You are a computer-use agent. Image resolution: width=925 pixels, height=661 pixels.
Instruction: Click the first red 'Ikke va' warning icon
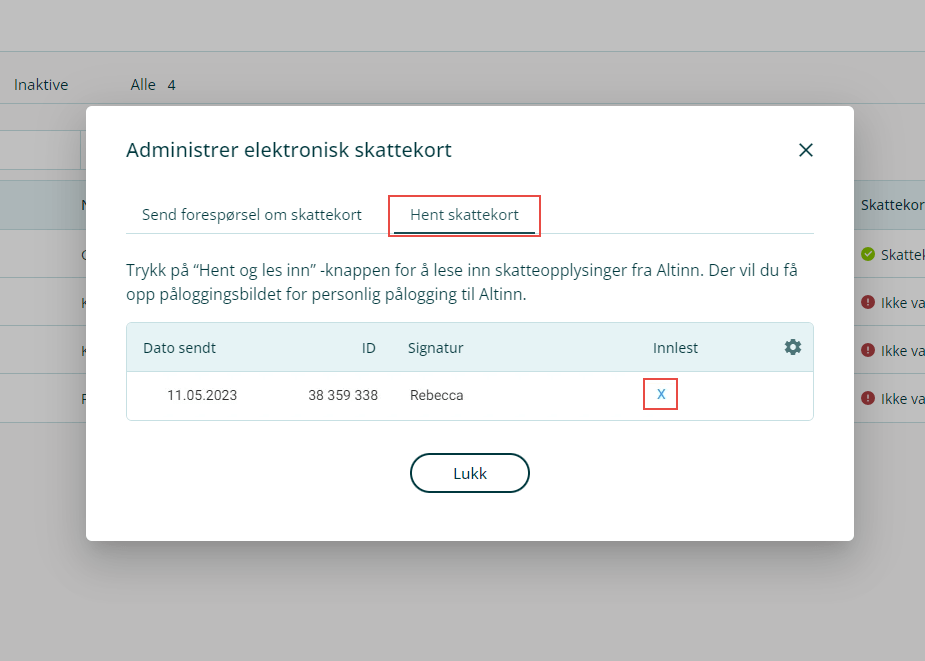click(x=868, y=302)
